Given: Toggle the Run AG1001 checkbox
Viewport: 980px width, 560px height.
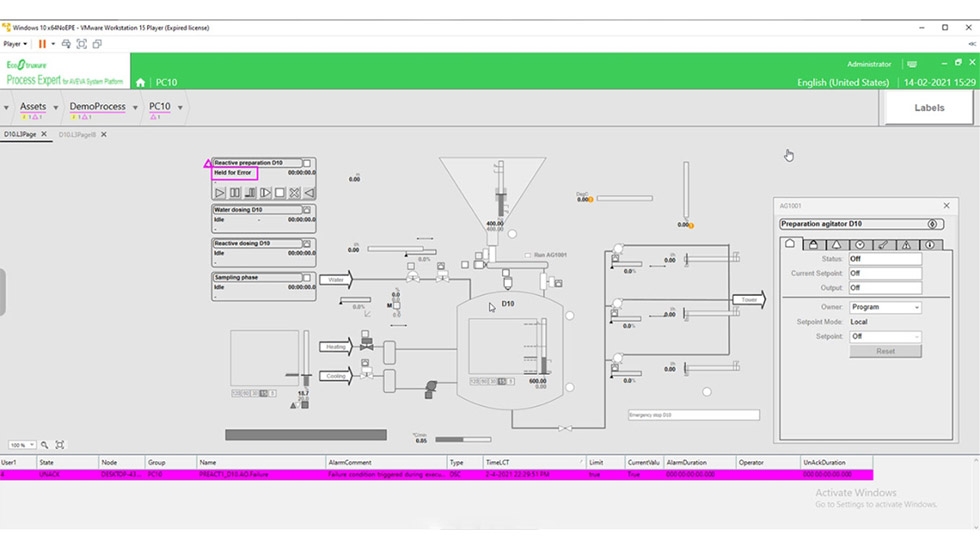Looking at the screenshot, I should (528, 255).
